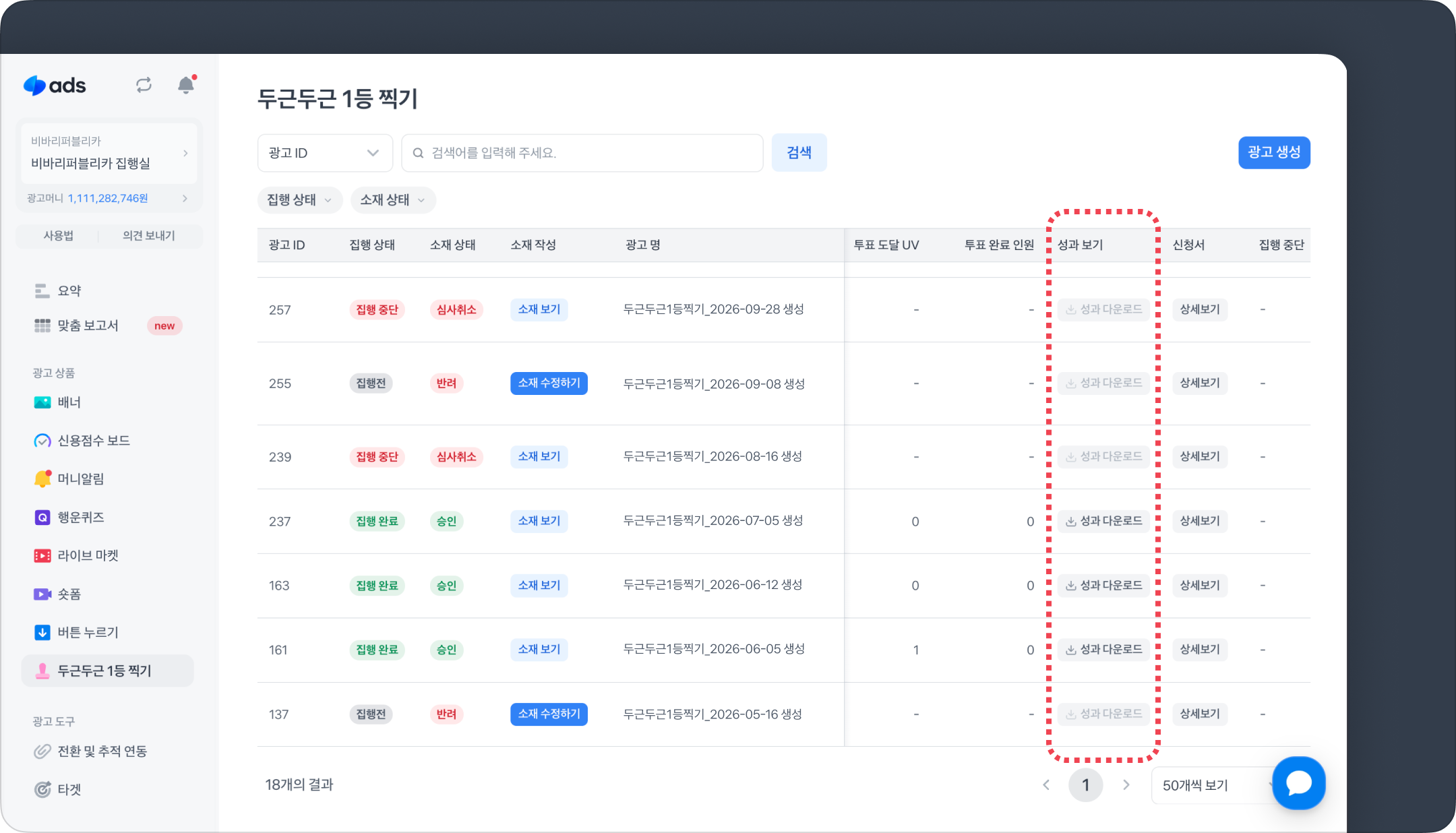This screenshot has width=1456, height=833.
Task: Open the 소재 상태 filter dropdown
Action: tap(392, 200)
